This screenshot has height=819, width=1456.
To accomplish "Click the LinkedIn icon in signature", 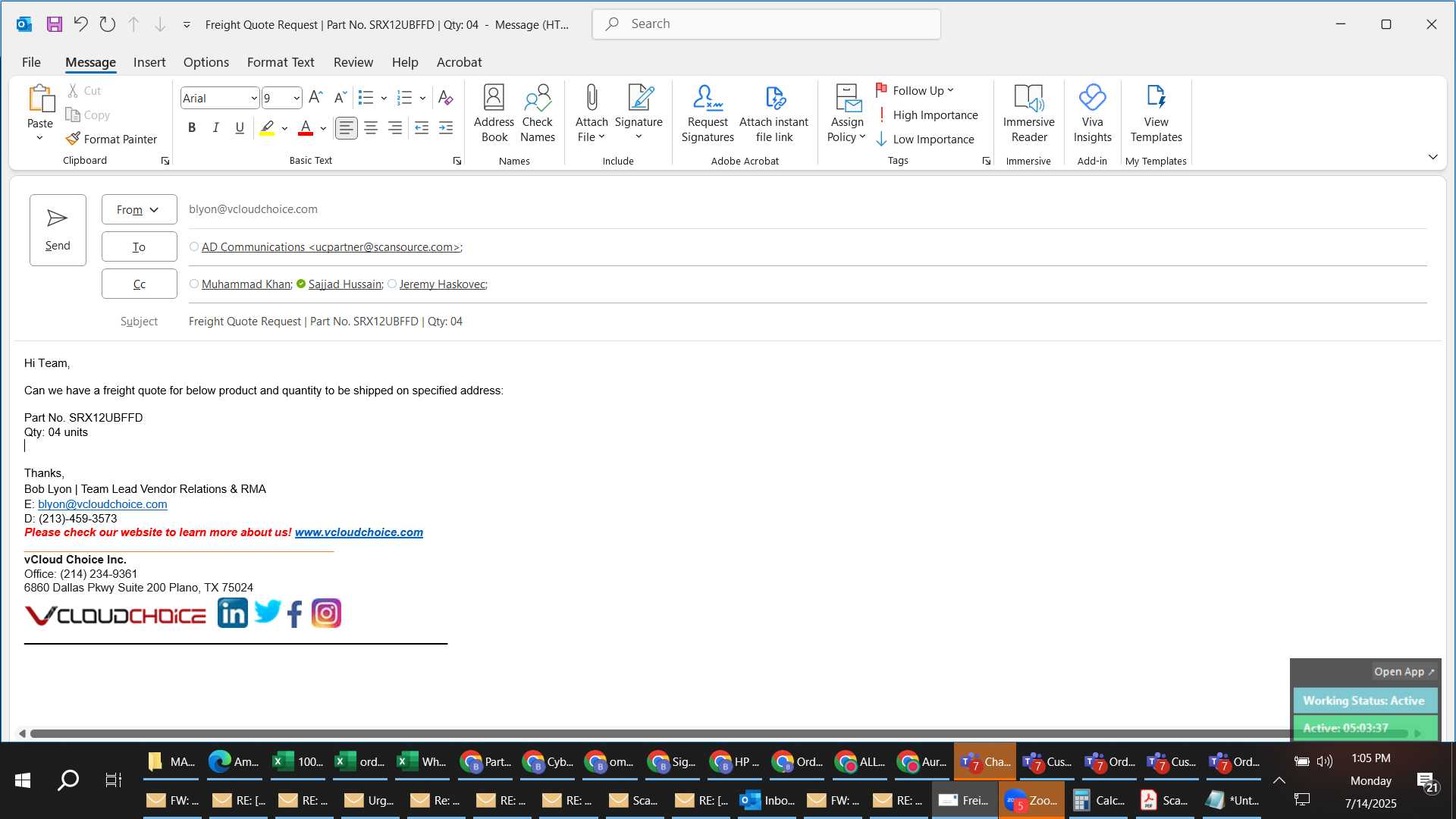I will click(x=233, y=613).
